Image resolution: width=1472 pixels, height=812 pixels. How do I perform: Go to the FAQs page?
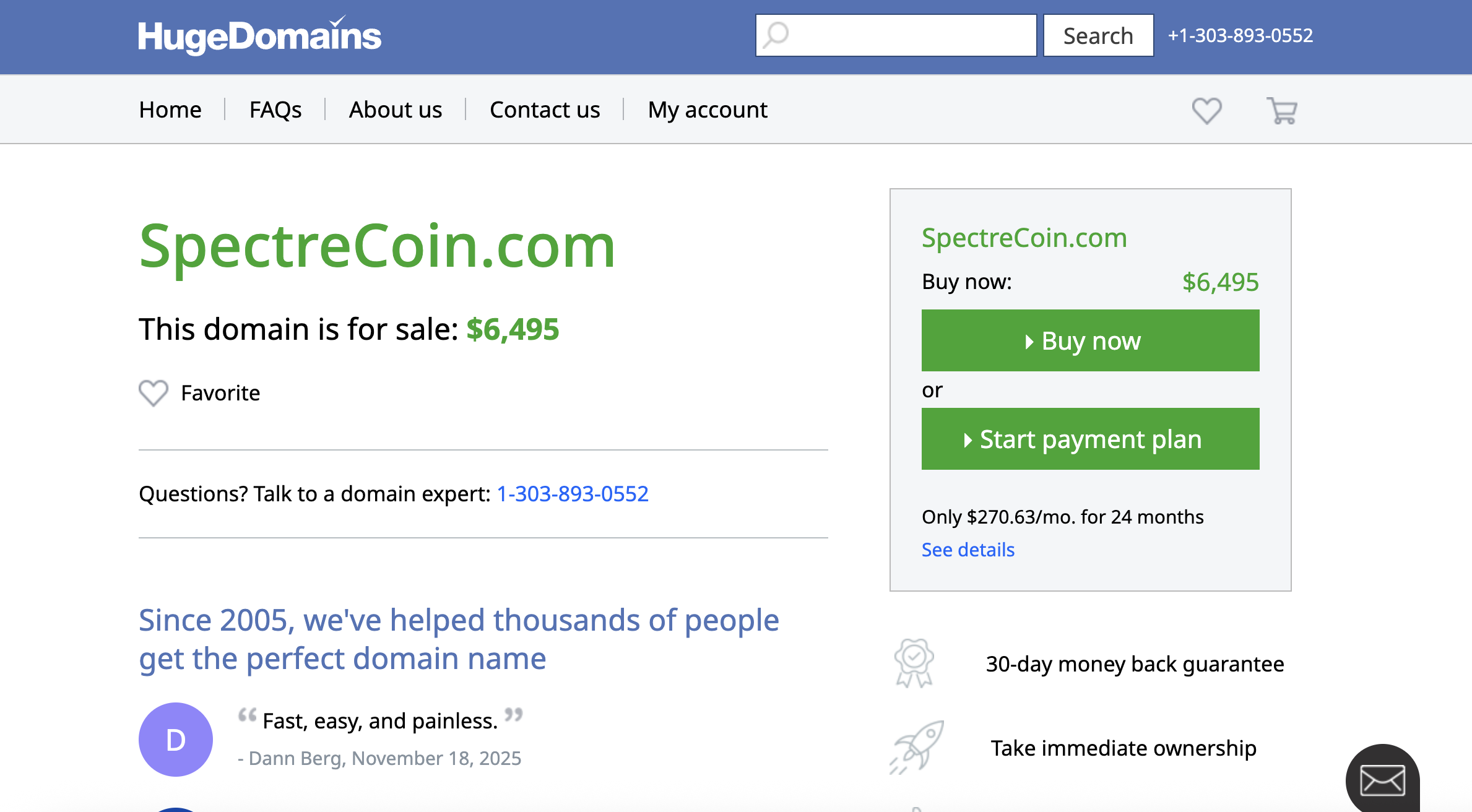[275, 110]
